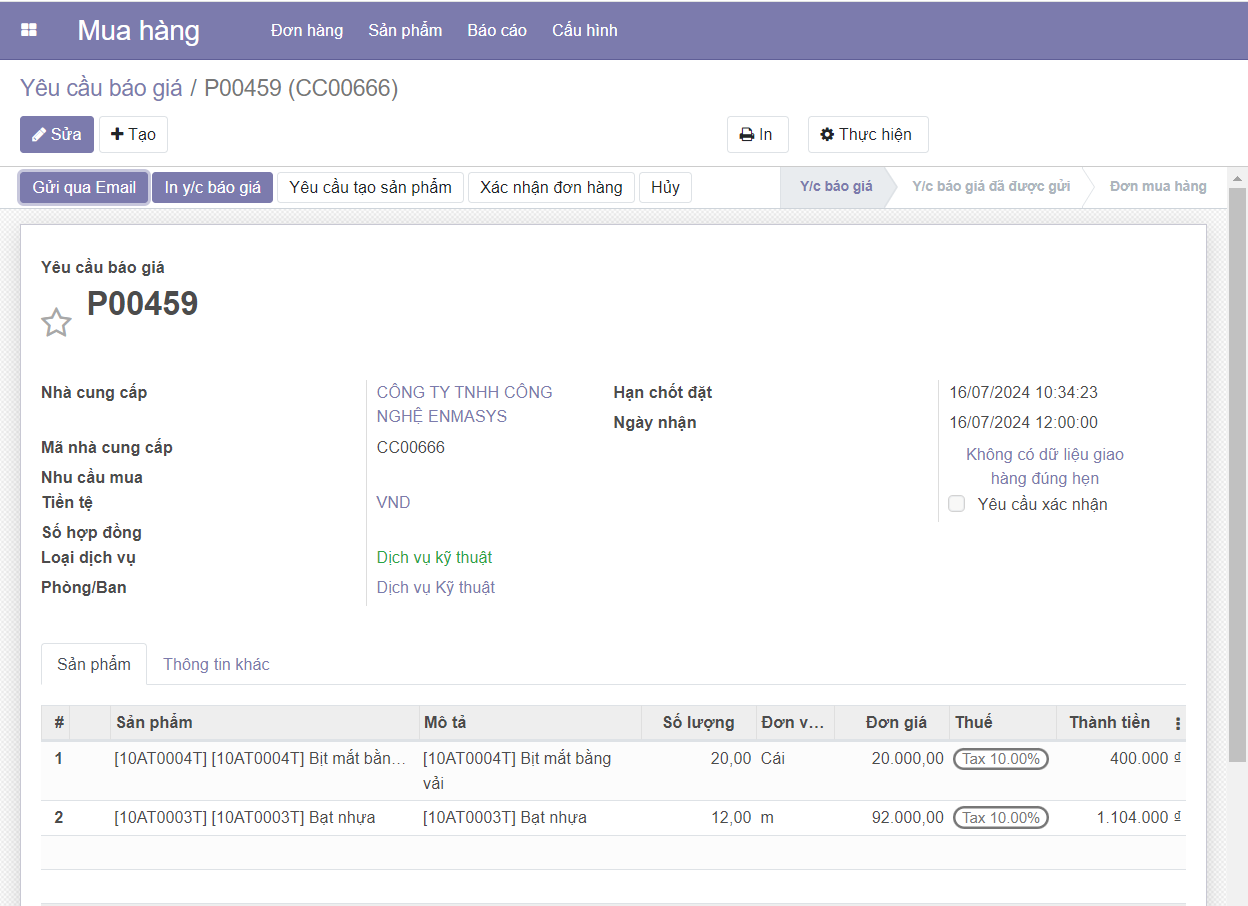The width and height of the screenshot is (1248, 906).
Task: Click the Sửa edit button
Action: tap(57, 135)
